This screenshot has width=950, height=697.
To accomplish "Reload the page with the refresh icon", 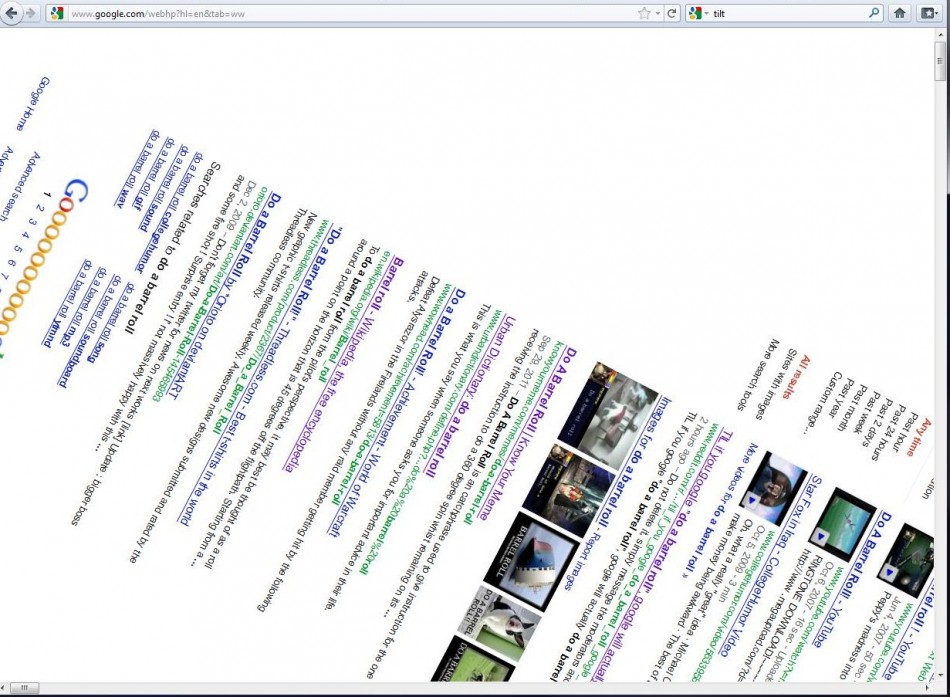I will click(671, 13).
